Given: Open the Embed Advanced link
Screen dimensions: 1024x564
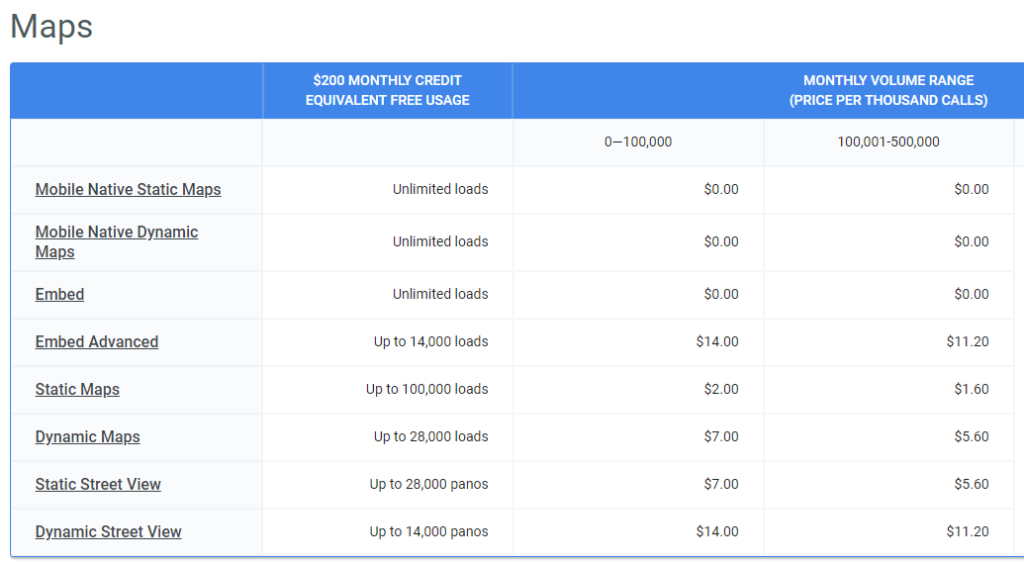Looking at the screenshot, I should [97, 342].
